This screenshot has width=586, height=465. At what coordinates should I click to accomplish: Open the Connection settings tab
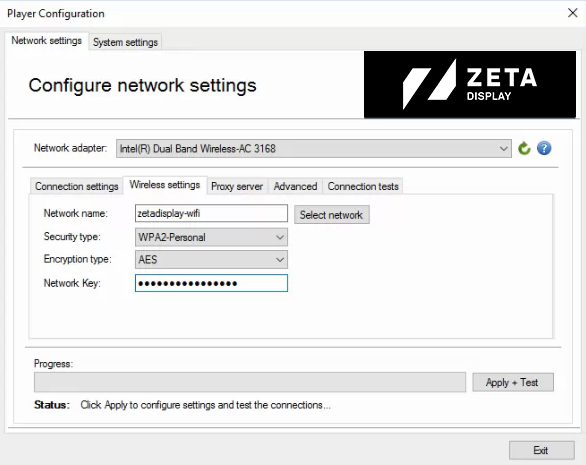77,186
